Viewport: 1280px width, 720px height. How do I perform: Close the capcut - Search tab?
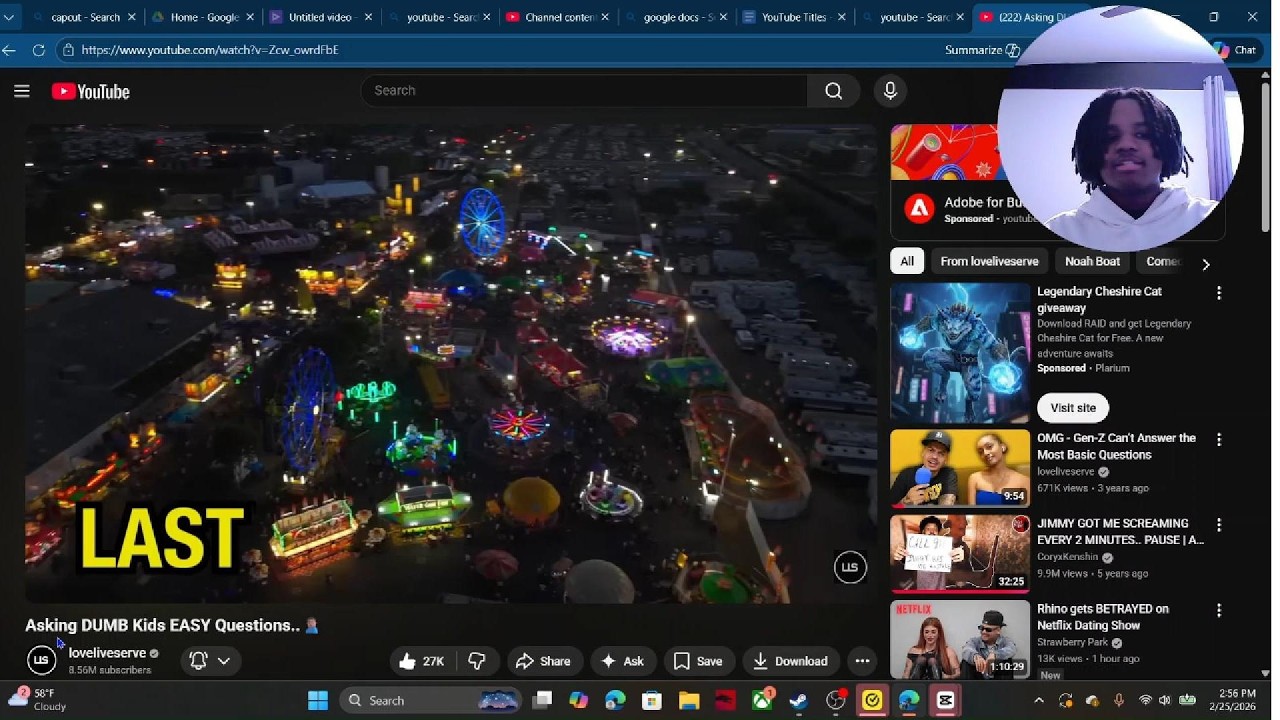pyautogui.click(x=131, y=17)
